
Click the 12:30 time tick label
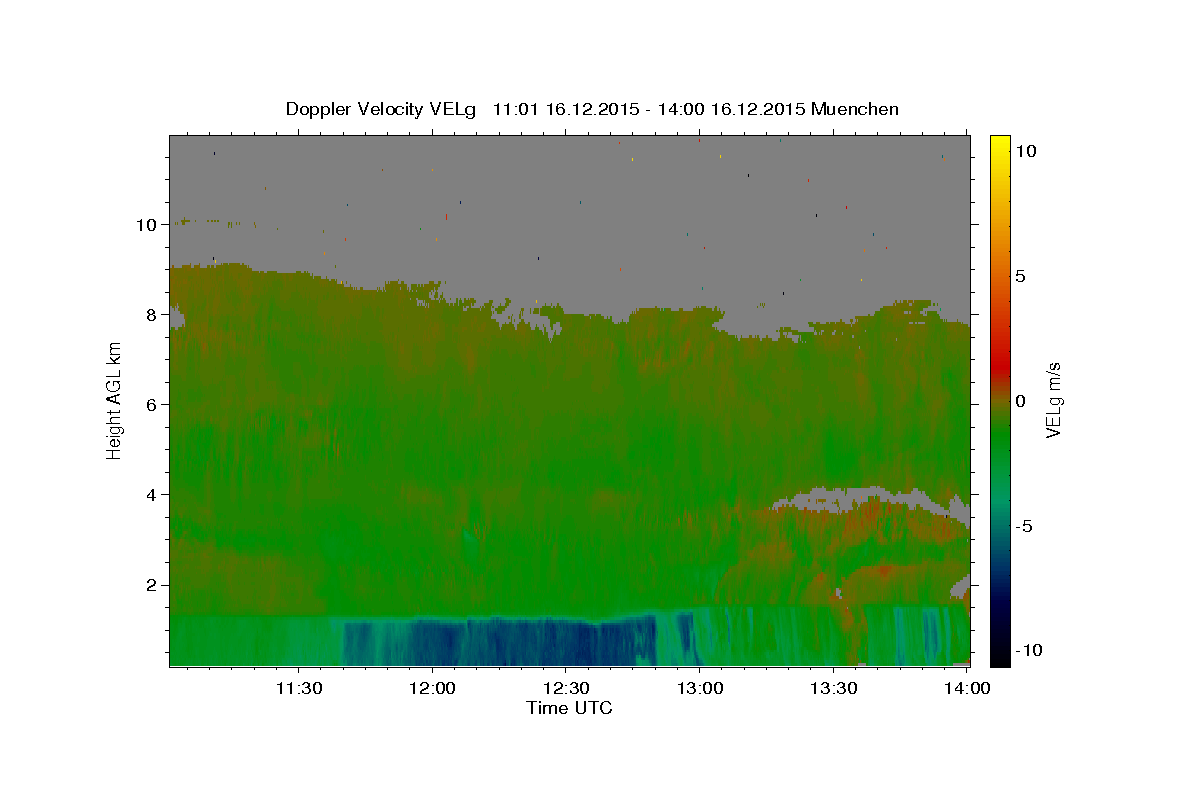pos(566,688)
